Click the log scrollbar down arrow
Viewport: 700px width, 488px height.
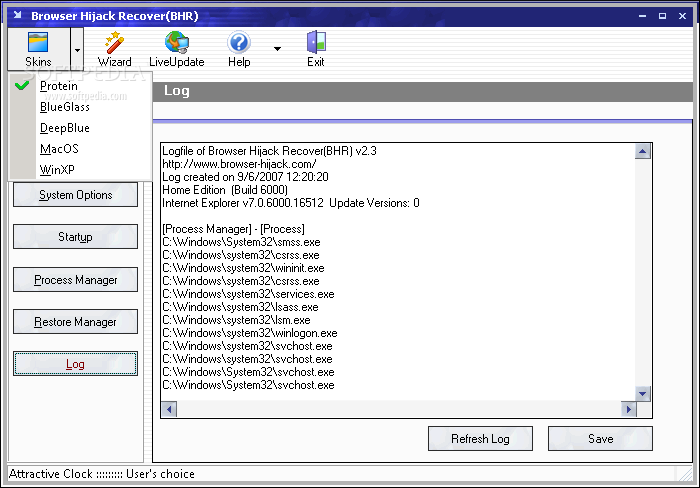(642, 393)
